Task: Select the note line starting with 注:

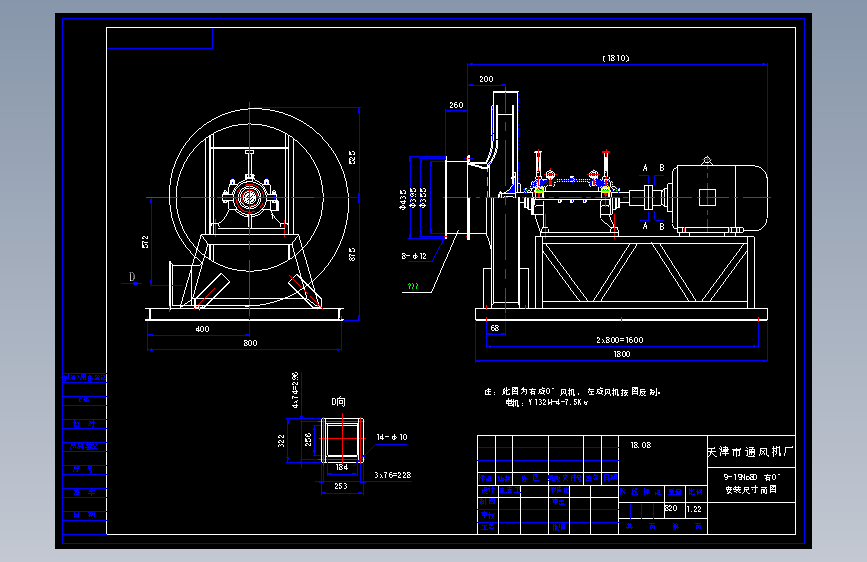Action: (572, 392)
